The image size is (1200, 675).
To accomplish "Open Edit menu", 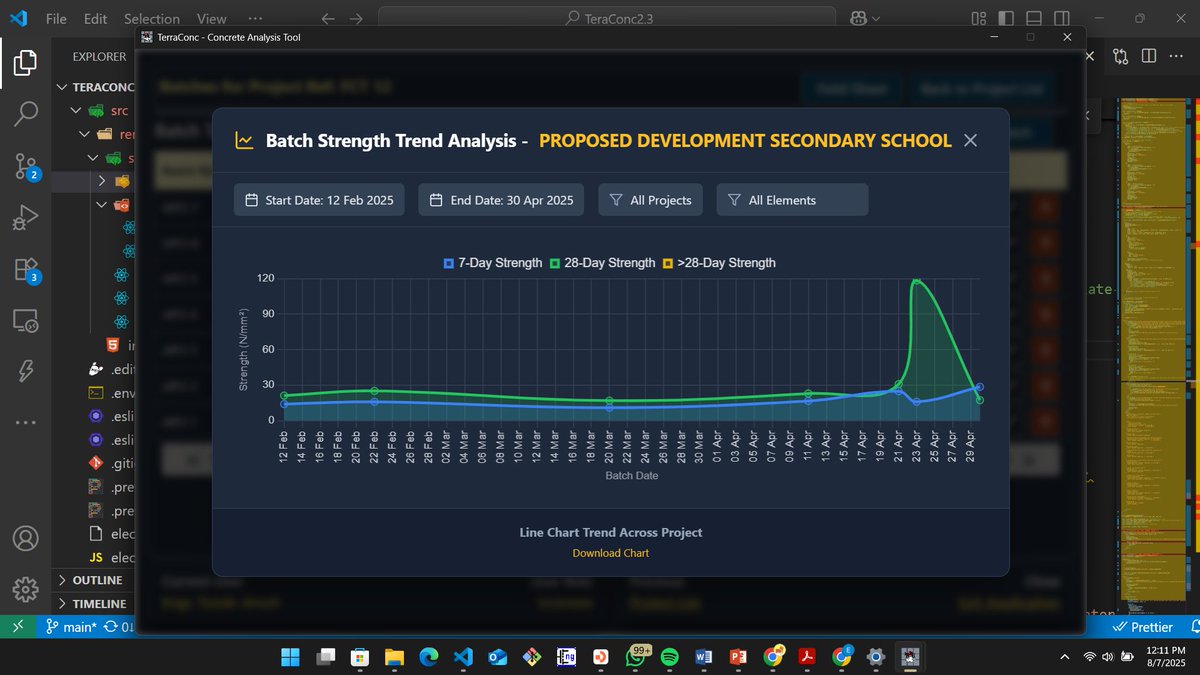I will tap(95, 18).
